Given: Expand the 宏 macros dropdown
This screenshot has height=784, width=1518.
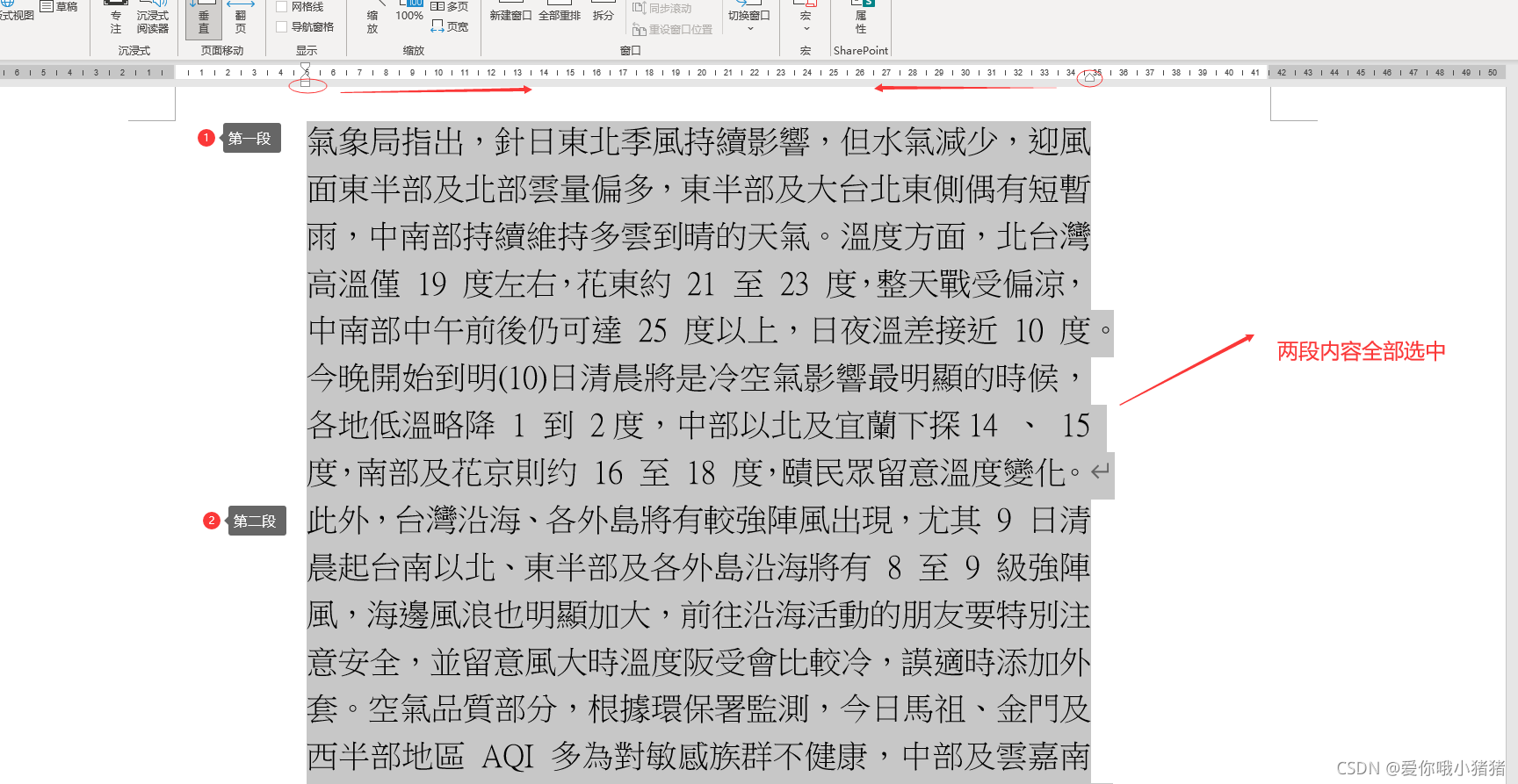Looking at the screenshot, I should click(806, 17).
